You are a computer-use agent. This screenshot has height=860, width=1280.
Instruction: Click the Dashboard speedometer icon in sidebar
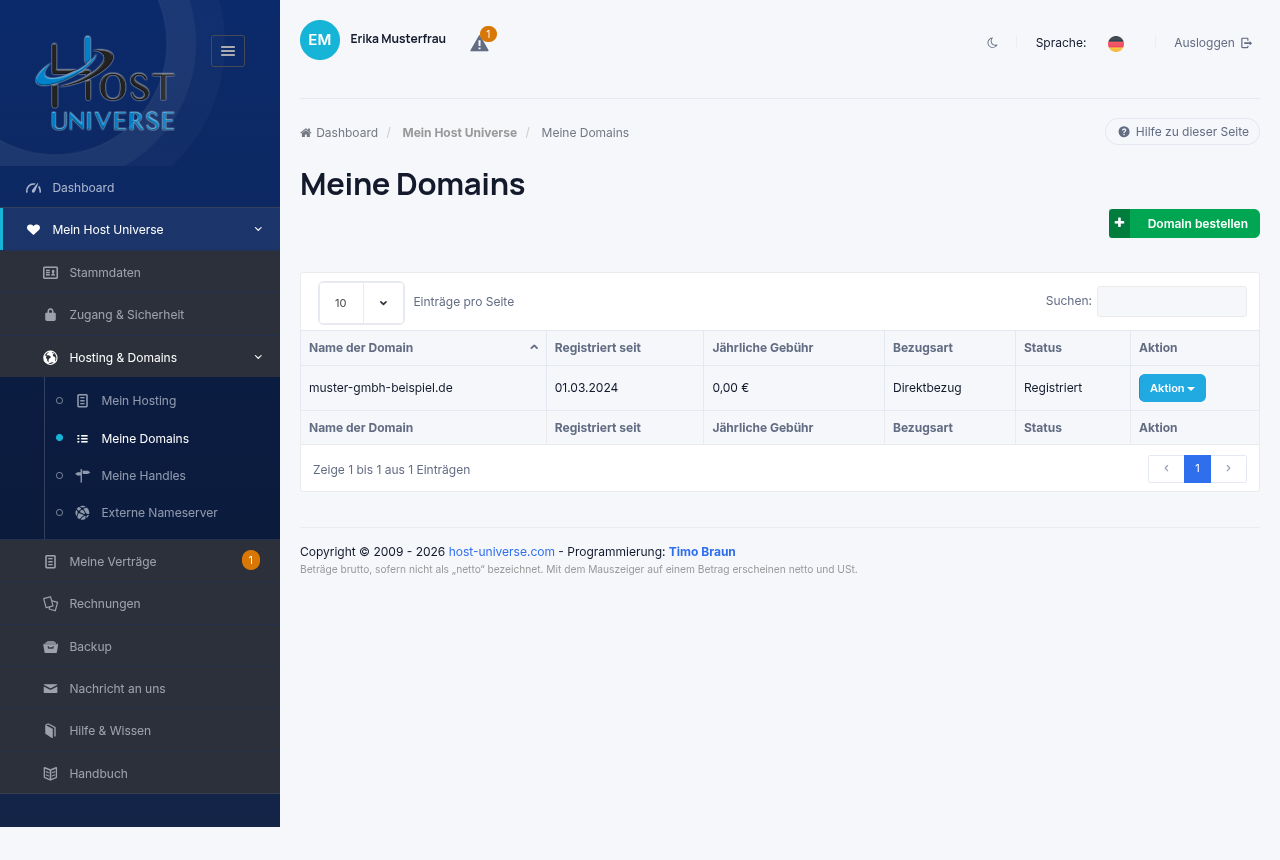(x=34, y=188)
